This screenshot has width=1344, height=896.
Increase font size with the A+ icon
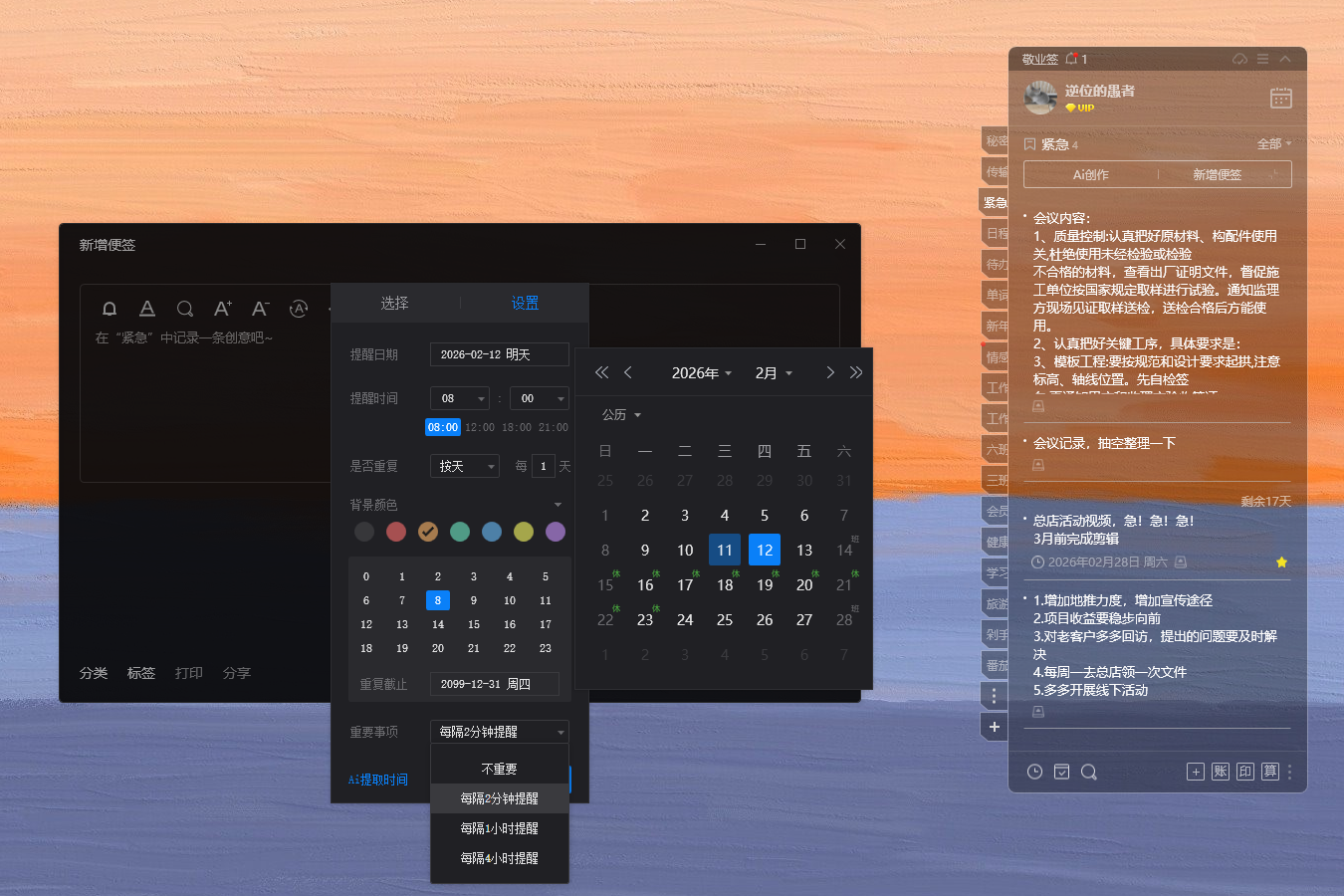click(x=222, y=309)
